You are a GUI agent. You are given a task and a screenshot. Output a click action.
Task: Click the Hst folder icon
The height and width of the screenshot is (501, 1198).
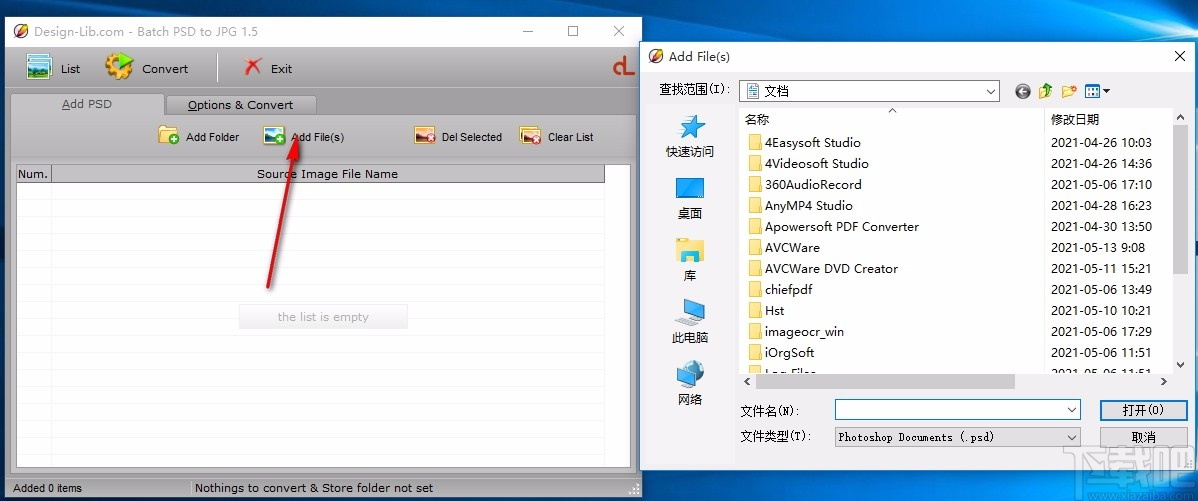pos(755,311)
